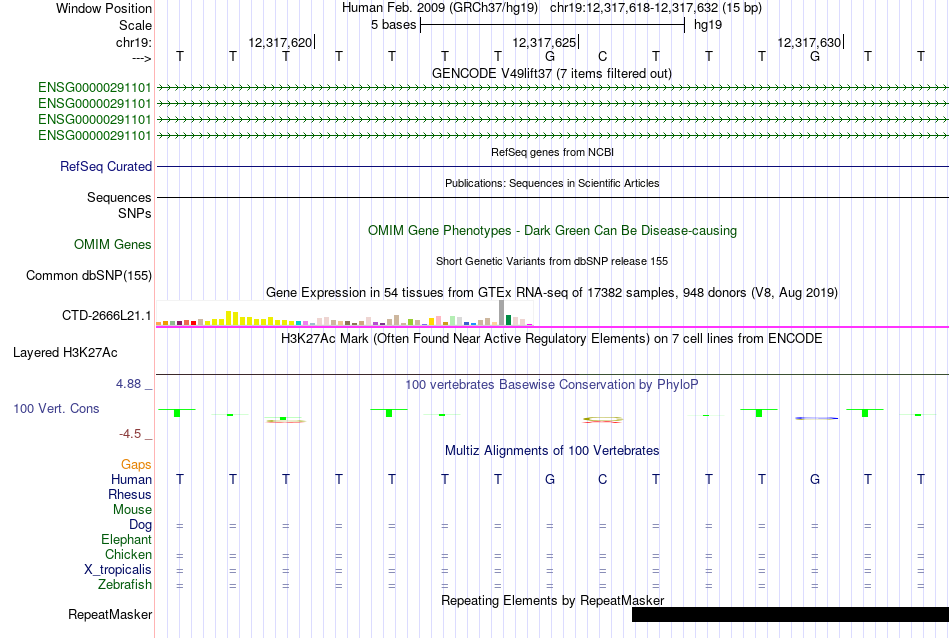Viewport: 950px width, 638px height.
Task: Click the 12,317,625 coordinate marker
Action: point(545,42)
